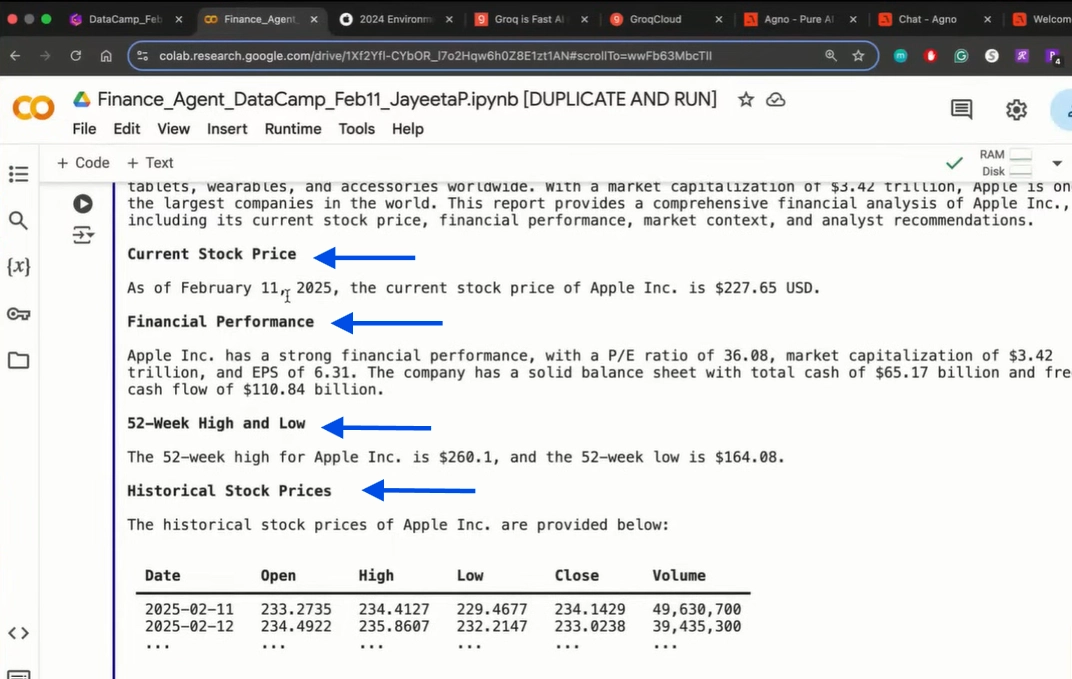Reload the current page
1072x679 pixels.
(75, 56)
